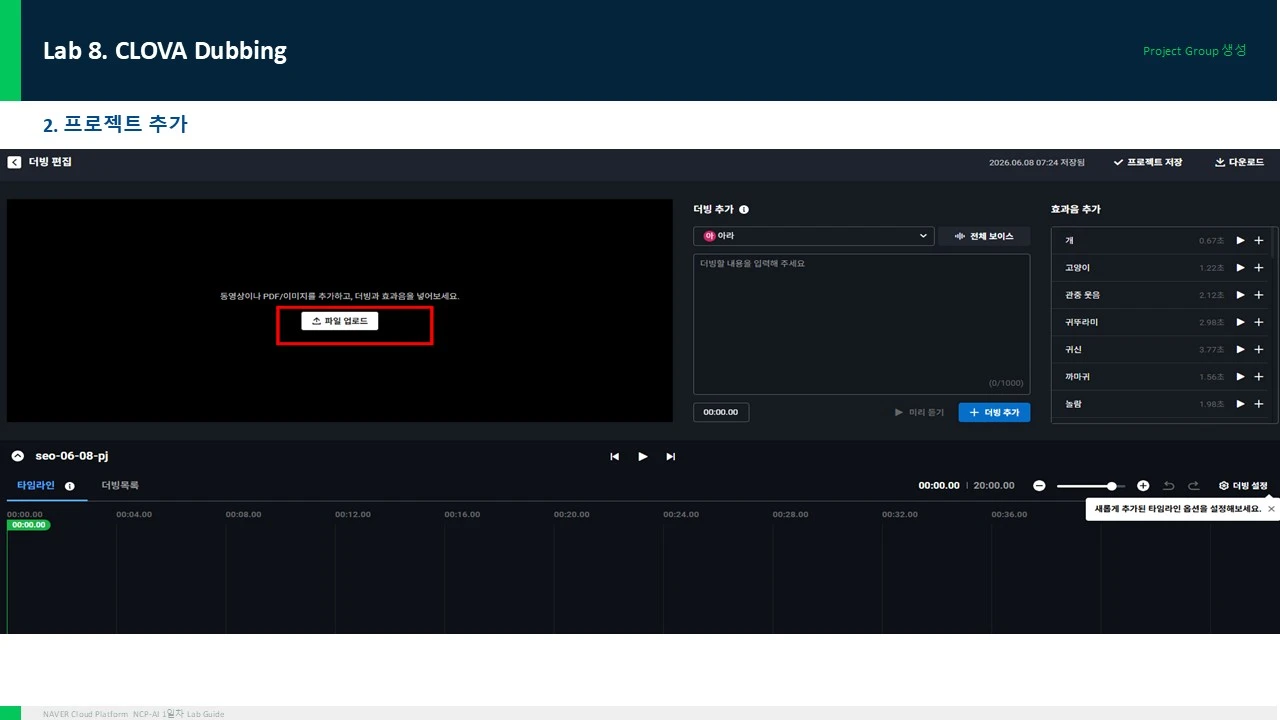Go back from 더빙 편집 screen
1280x720 pixels.
point(14,162)
